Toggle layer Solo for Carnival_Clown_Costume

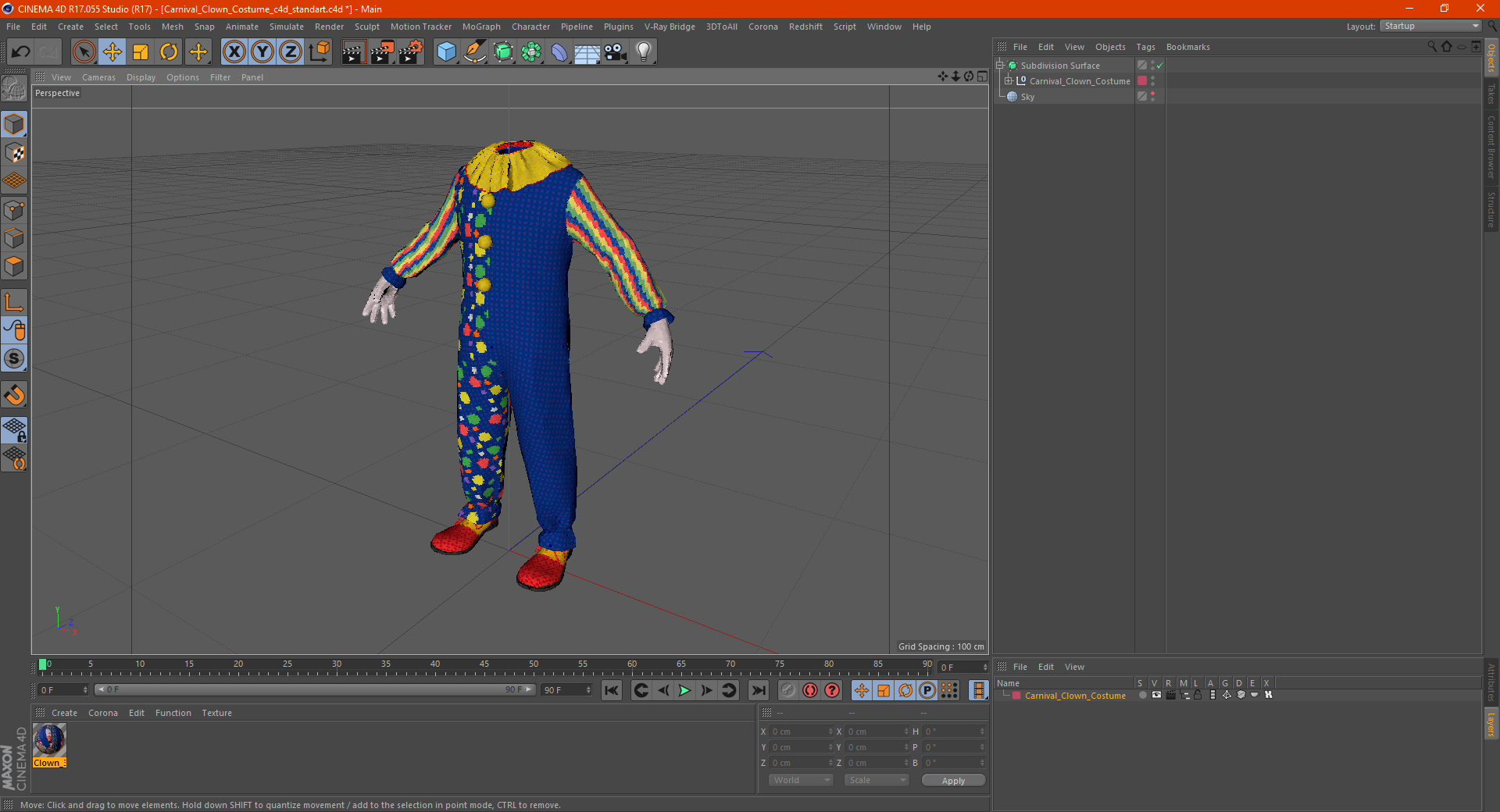1142,695
